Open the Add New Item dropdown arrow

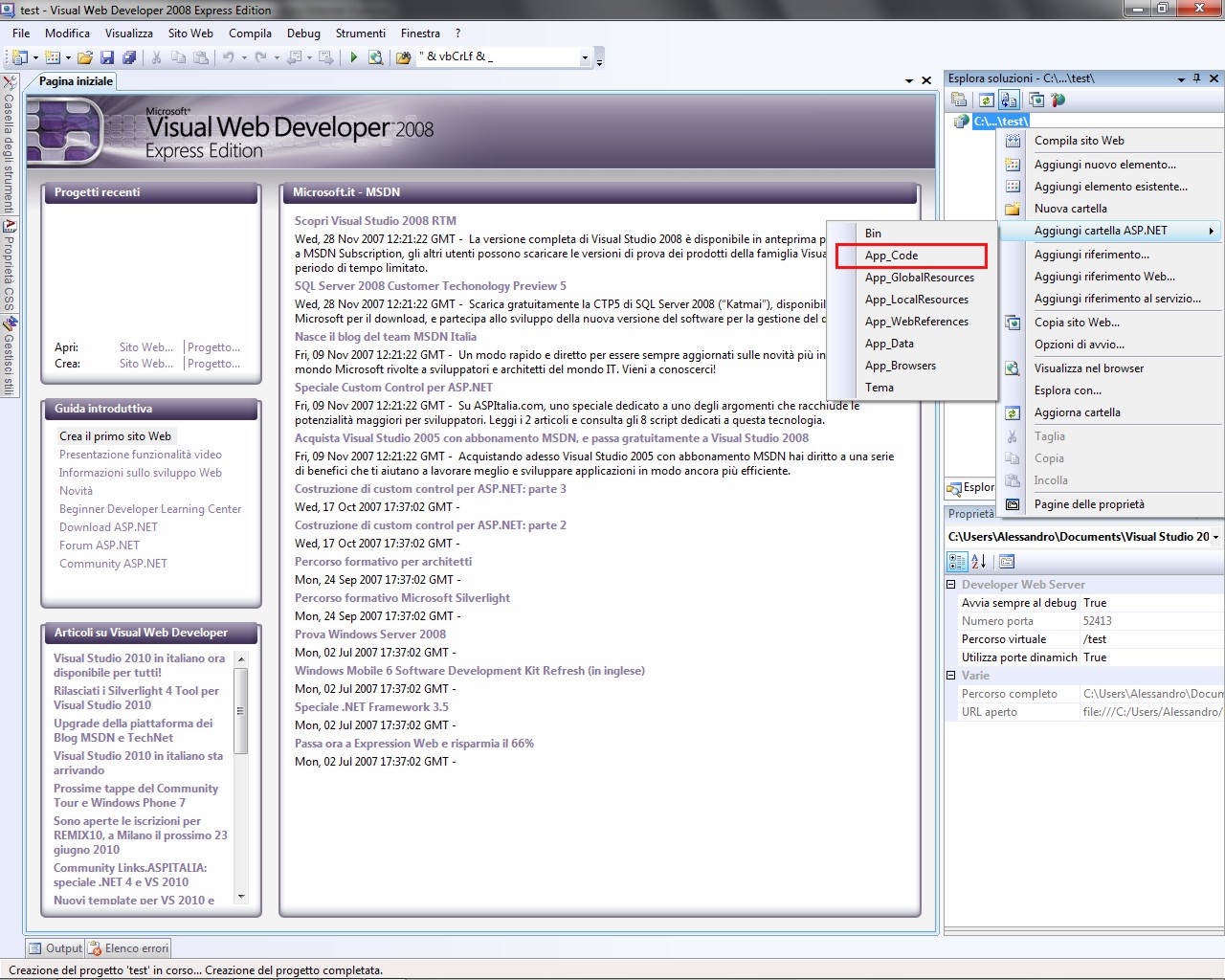click(68, 57)
